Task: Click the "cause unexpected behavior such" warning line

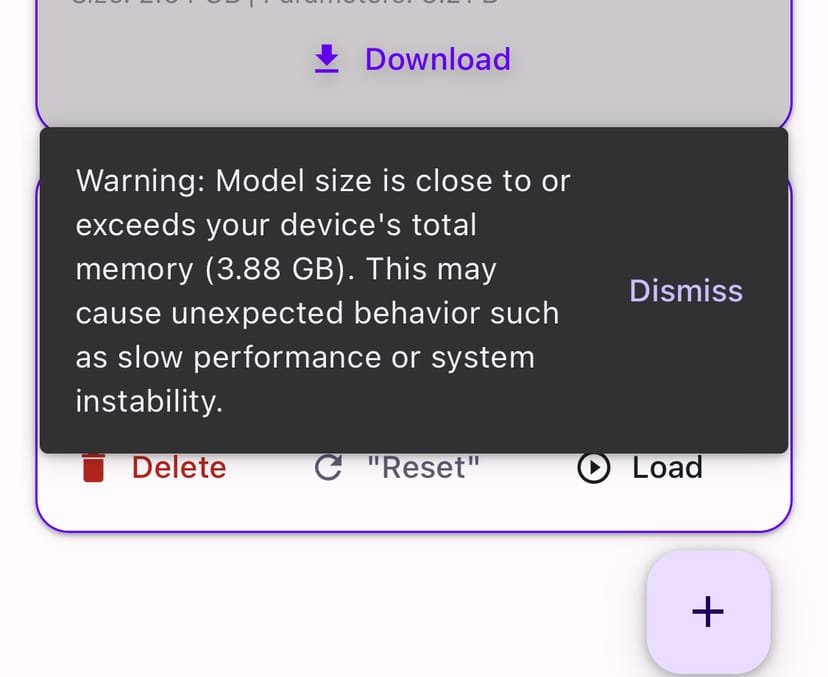Action: [317, 314]
